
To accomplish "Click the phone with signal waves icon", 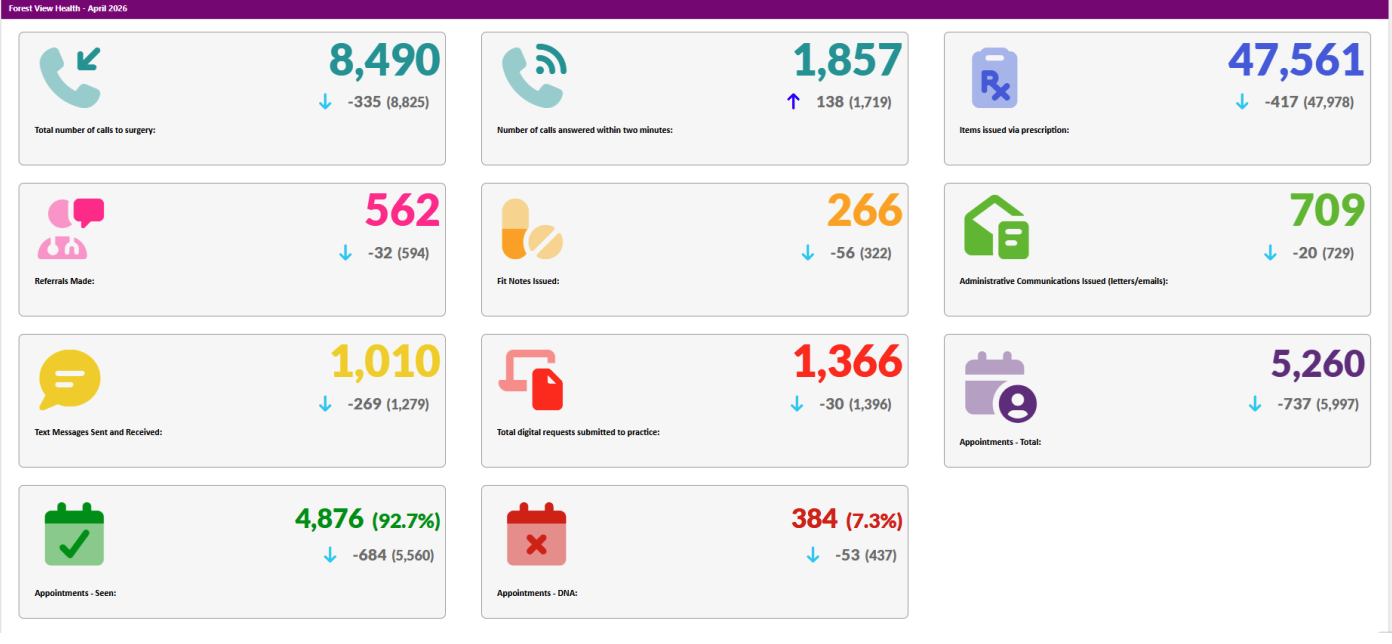I will [534, 77].
